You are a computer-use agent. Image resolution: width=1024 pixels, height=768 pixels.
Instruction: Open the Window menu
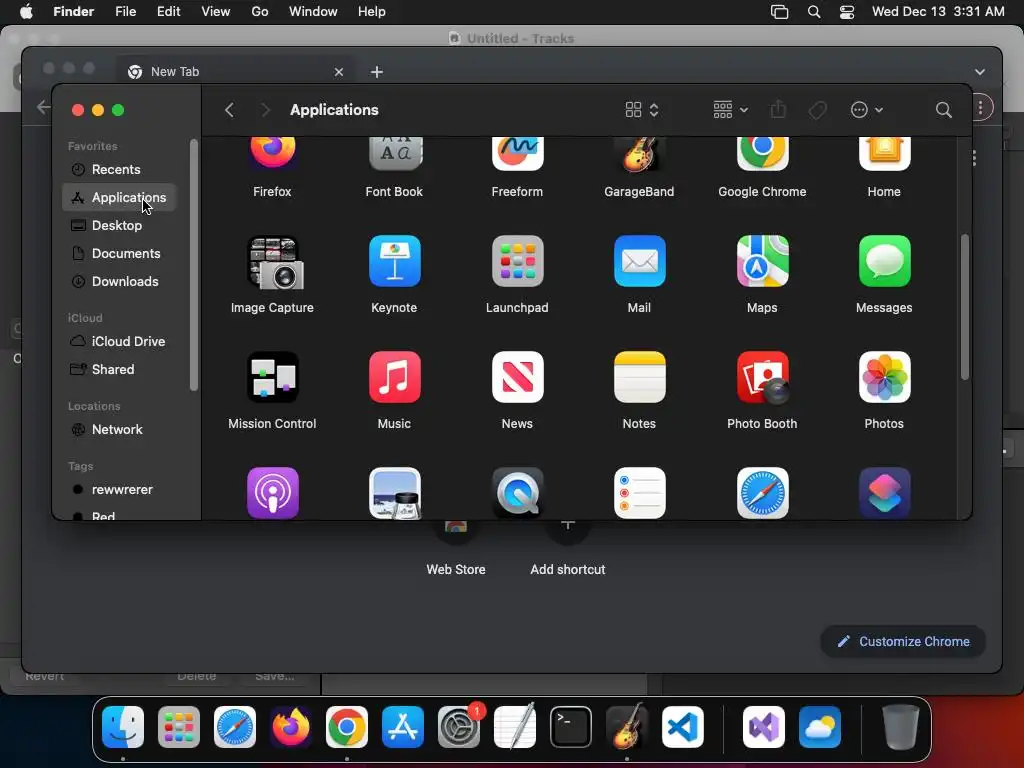(313, 12)
